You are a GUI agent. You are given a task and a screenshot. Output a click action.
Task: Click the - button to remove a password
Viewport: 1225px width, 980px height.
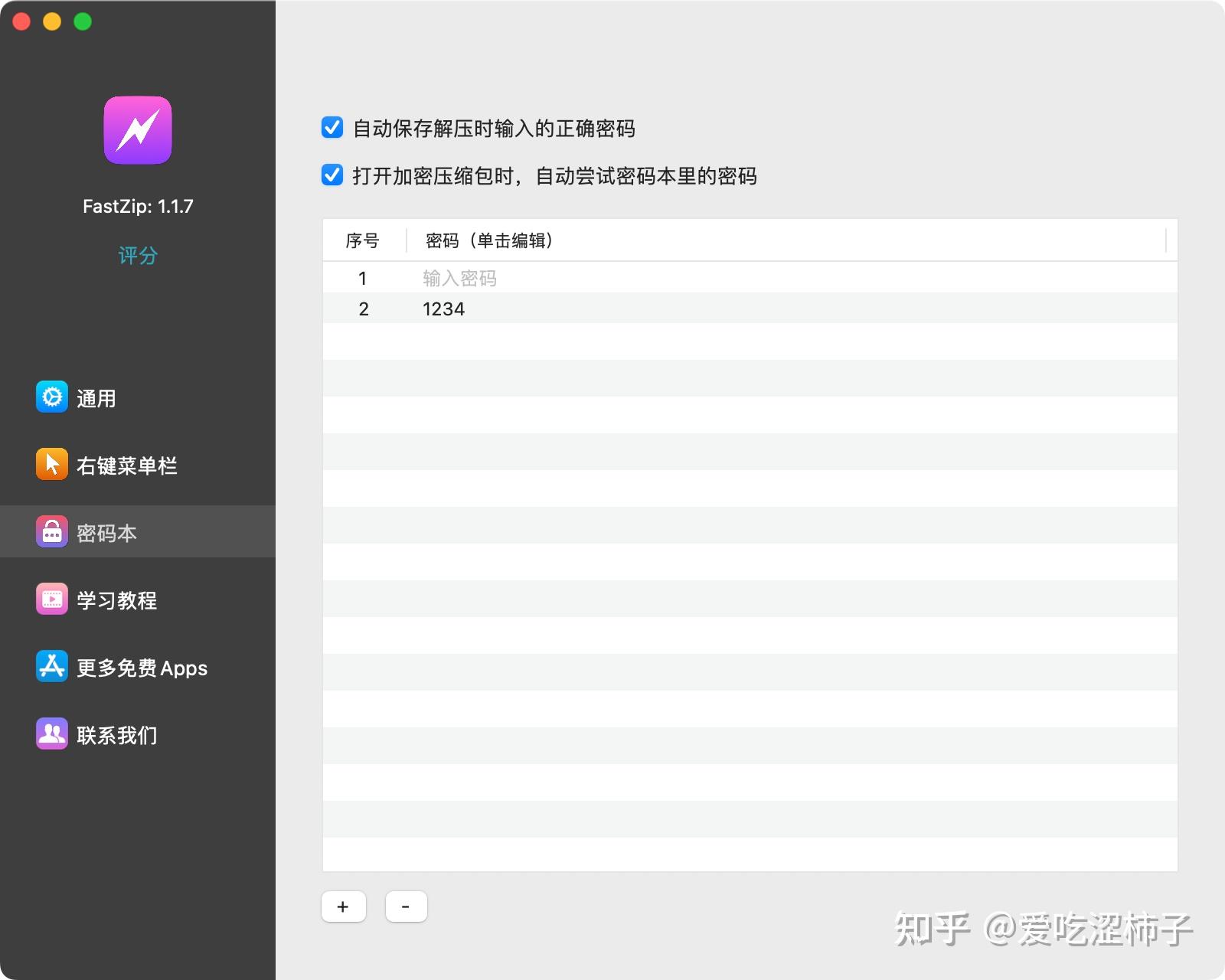[x=406, y=906]
